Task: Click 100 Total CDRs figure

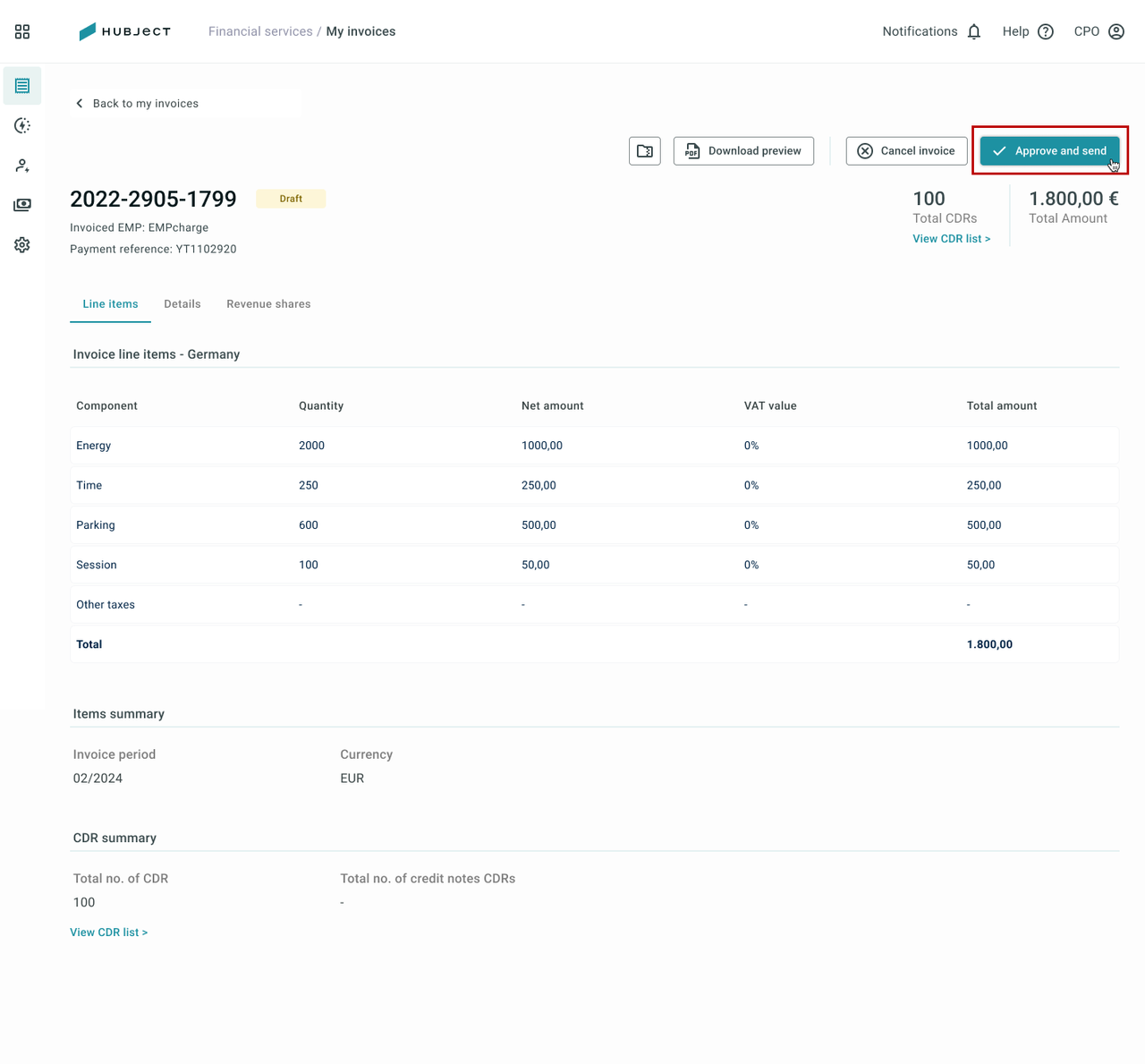Action: [x=929, y=199]
